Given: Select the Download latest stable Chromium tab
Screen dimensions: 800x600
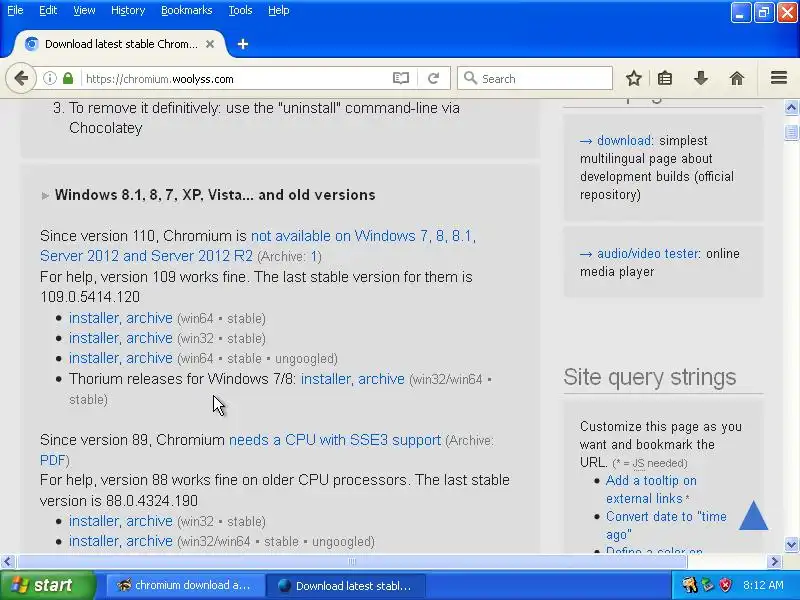Looking at the screenshot, I should (120, 44).
